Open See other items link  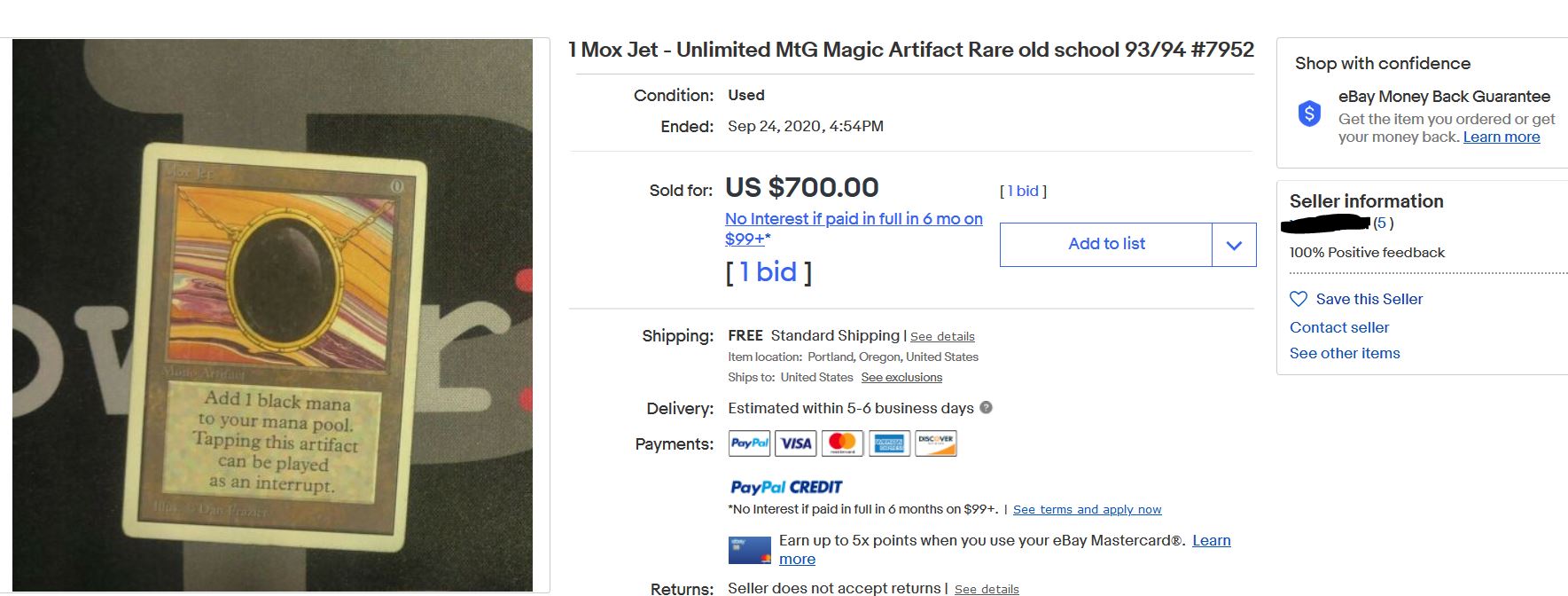[x=1345, y=353]
